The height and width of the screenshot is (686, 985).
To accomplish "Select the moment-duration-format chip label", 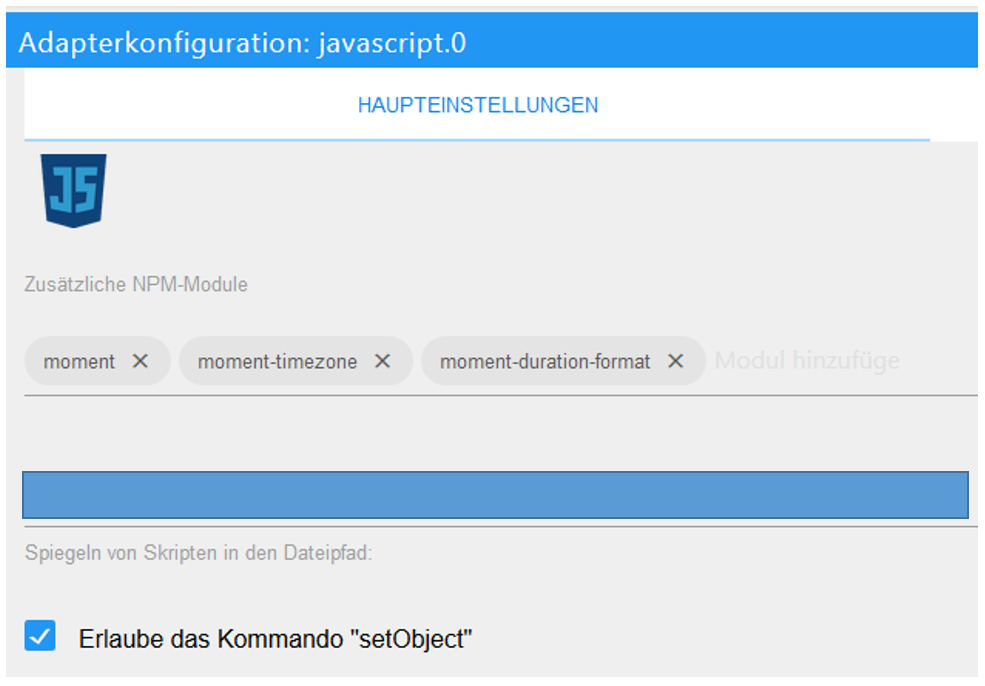I will [545, 362].
